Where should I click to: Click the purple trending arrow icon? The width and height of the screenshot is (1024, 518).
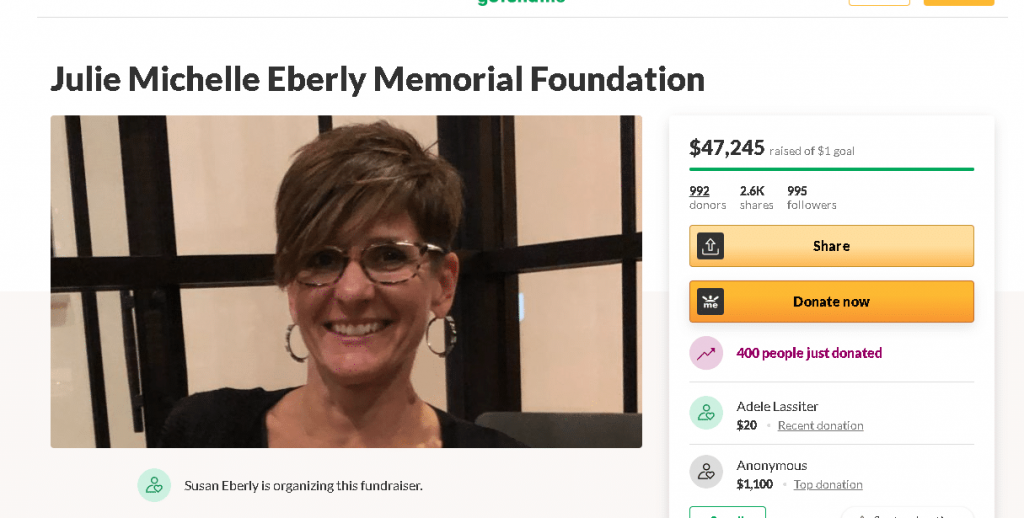pyautogui.click(x=706, y=353)
